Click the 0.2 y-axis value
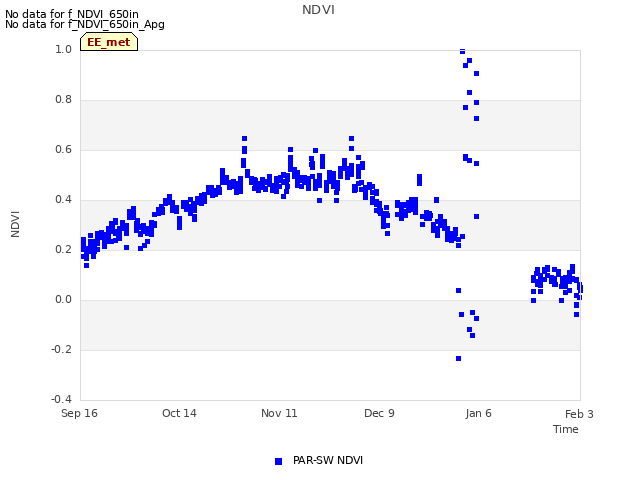The image size is (640, 480). coord(63,249)
